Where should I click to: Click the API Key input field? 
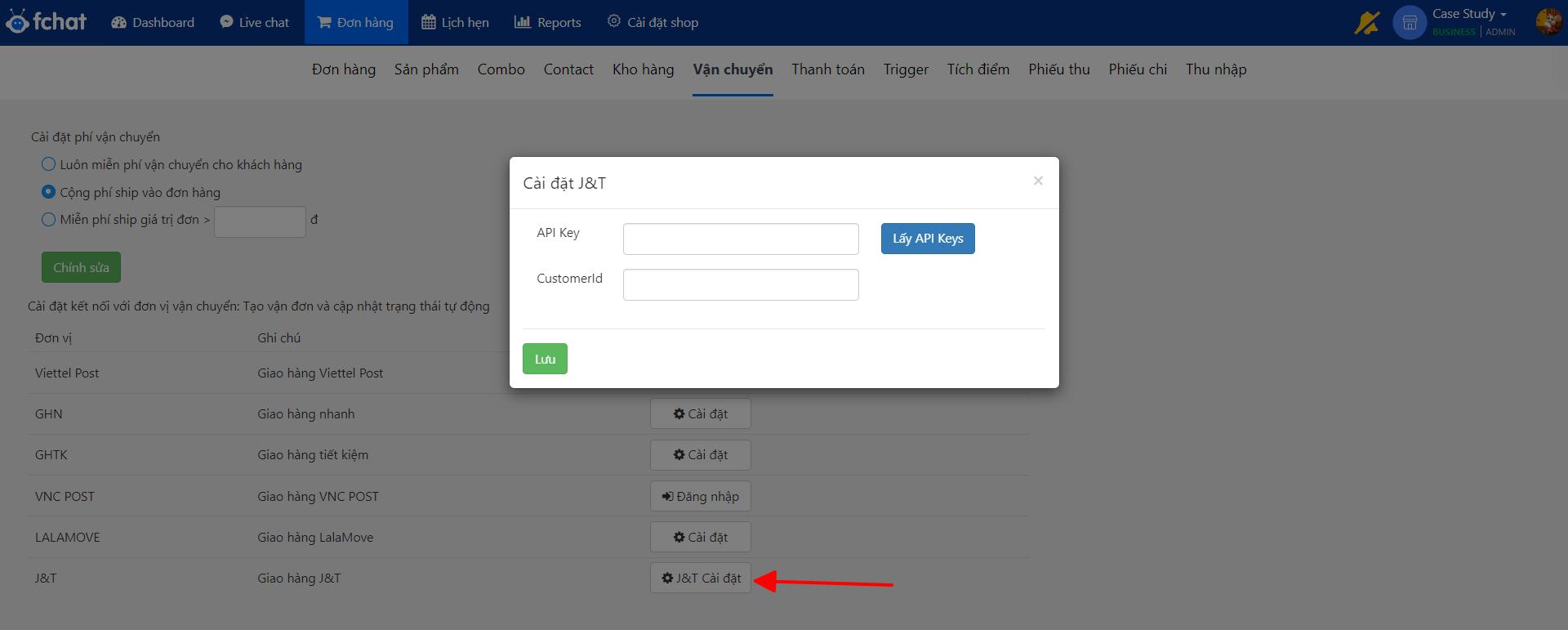point(741,239)
